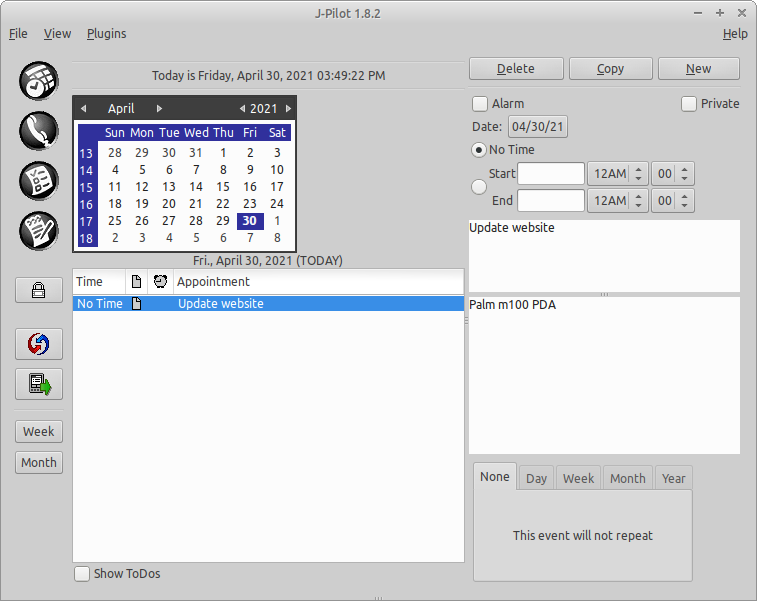Switch to the Week repeat tab
The image size is (757, 601).
578,478
